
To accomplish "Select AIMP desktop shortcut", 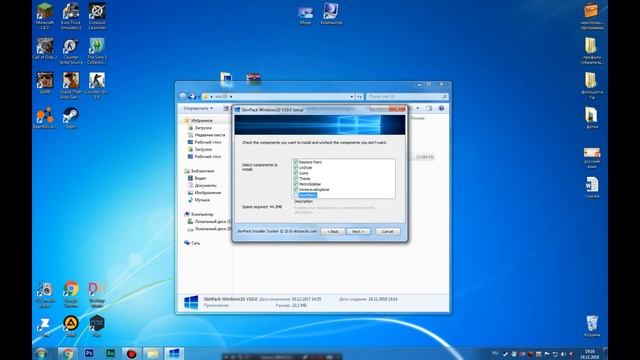I will click(x=71, y=326).
